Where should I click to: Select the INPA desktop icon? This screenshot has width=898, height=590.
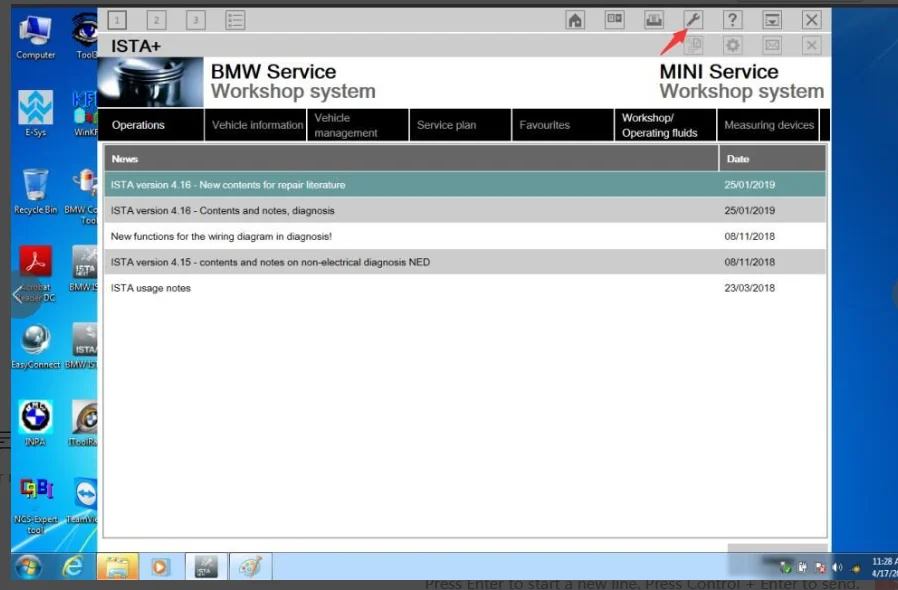pyautogui.click(x=36, y=423)
